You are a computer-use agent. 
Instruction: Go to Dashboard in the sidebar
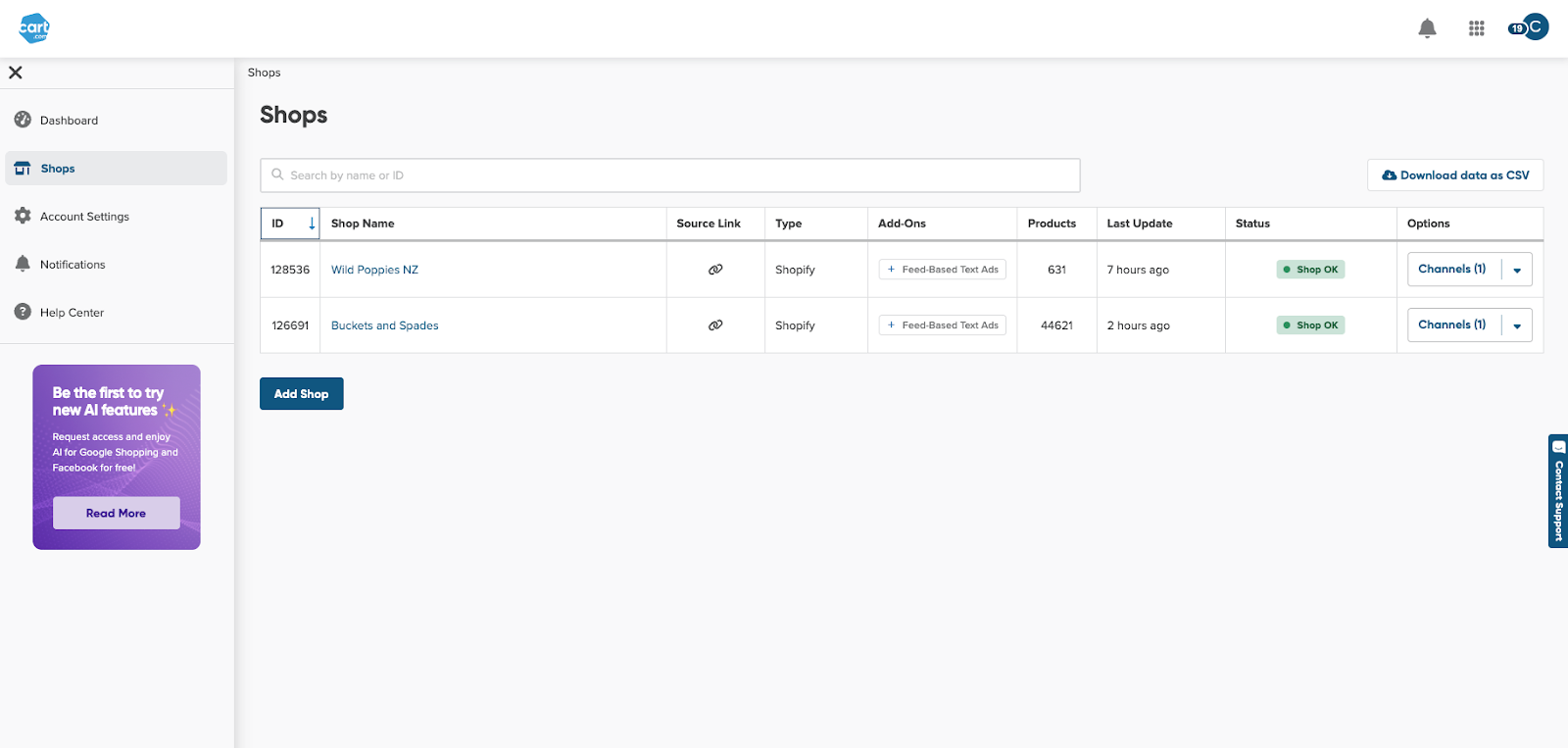pos(69,121)
